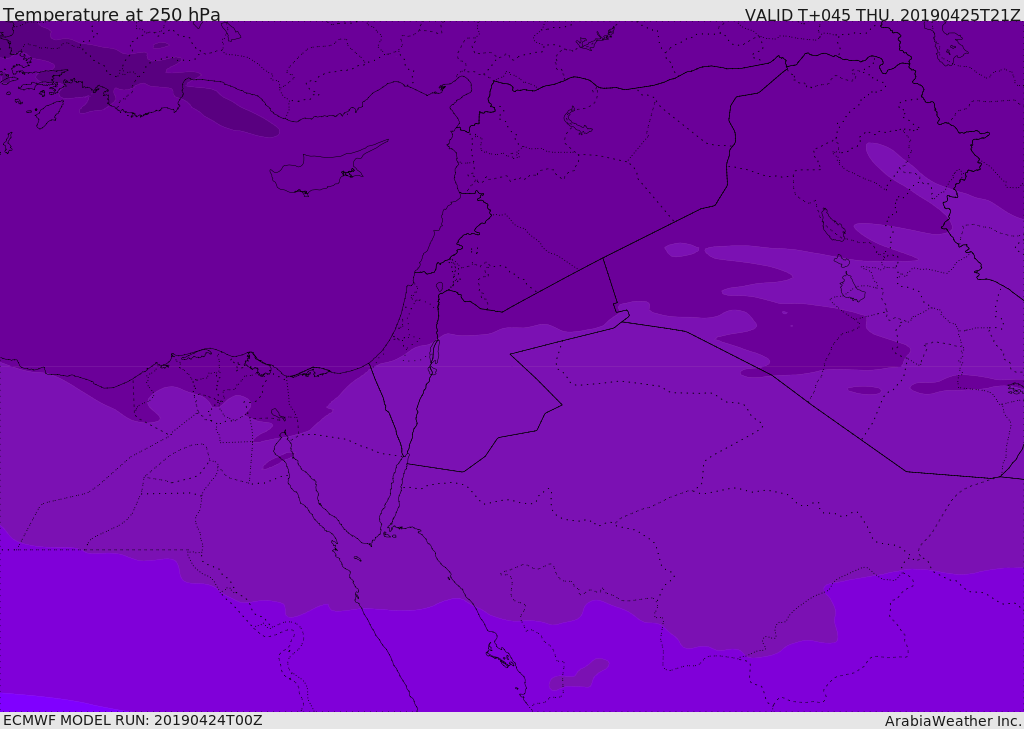The width and height of the screenshot is (1024, 729).
Task: Click the ArabiaWeather Inc. credit
Action: [x=952, y=721]
